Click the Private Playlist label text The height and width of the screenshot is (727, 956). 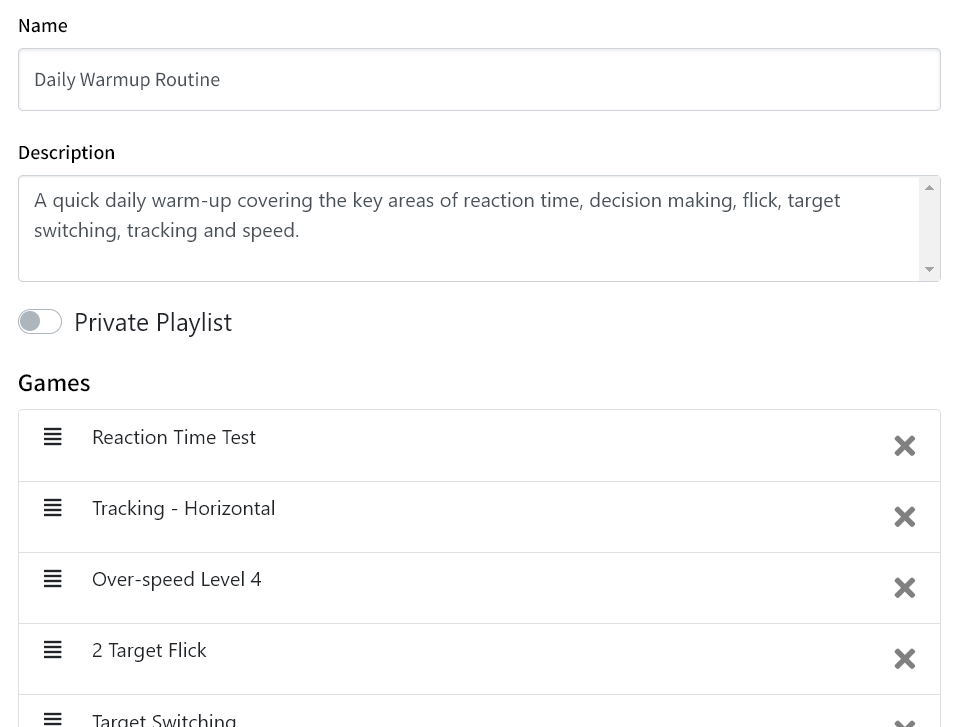153,322
